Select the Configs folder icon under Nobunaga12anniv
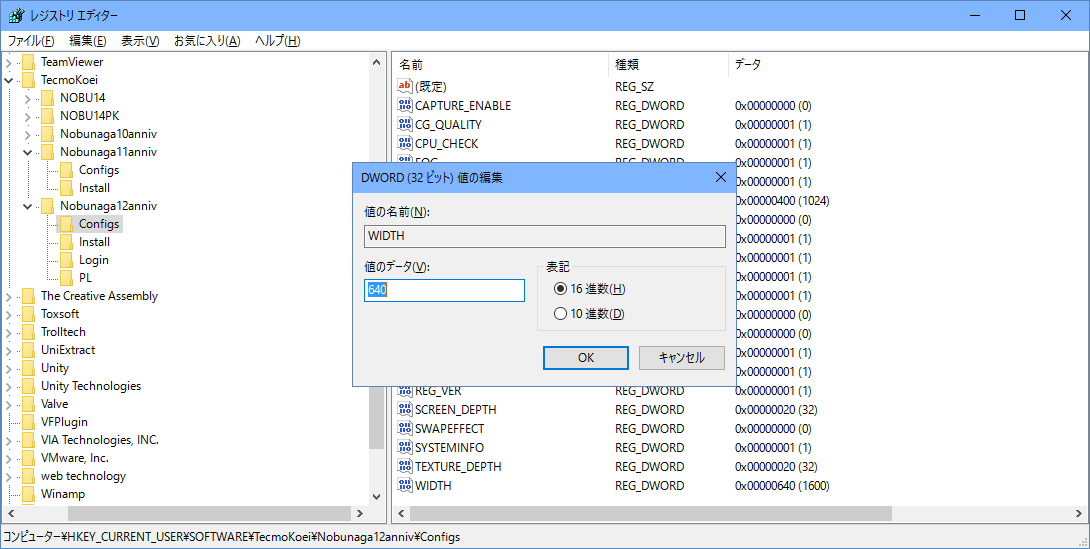Viewport: 1090px width, 549px height. [x=66, y=224]
